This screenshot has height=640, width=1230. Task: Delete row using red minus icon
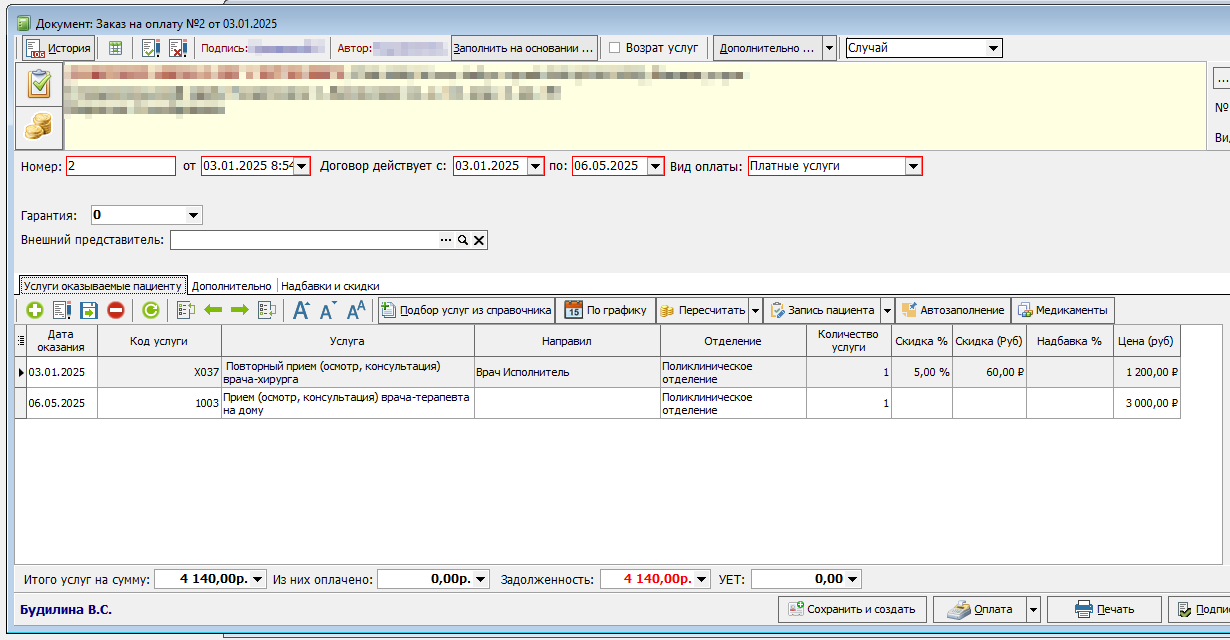point(115,310)
